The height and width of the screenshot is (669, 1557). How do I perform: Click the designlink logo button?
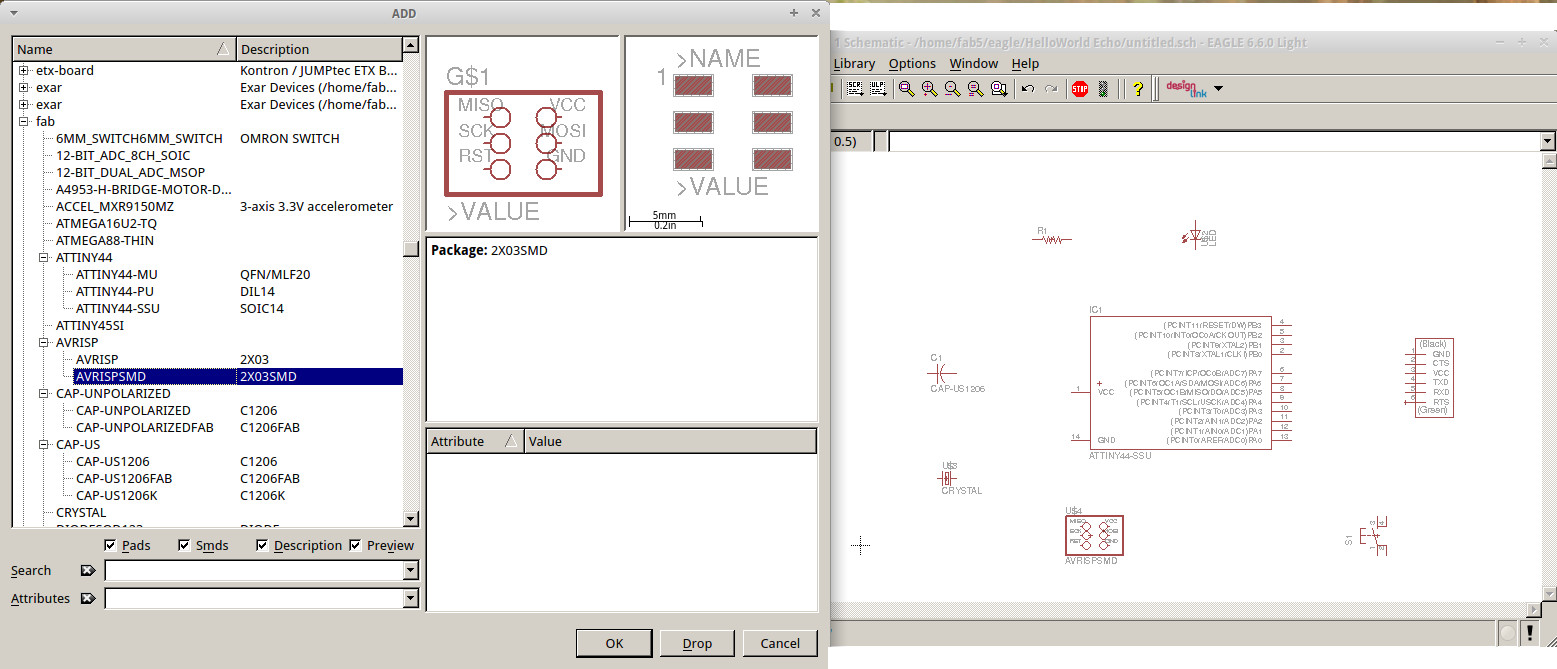pos(1186,88)
